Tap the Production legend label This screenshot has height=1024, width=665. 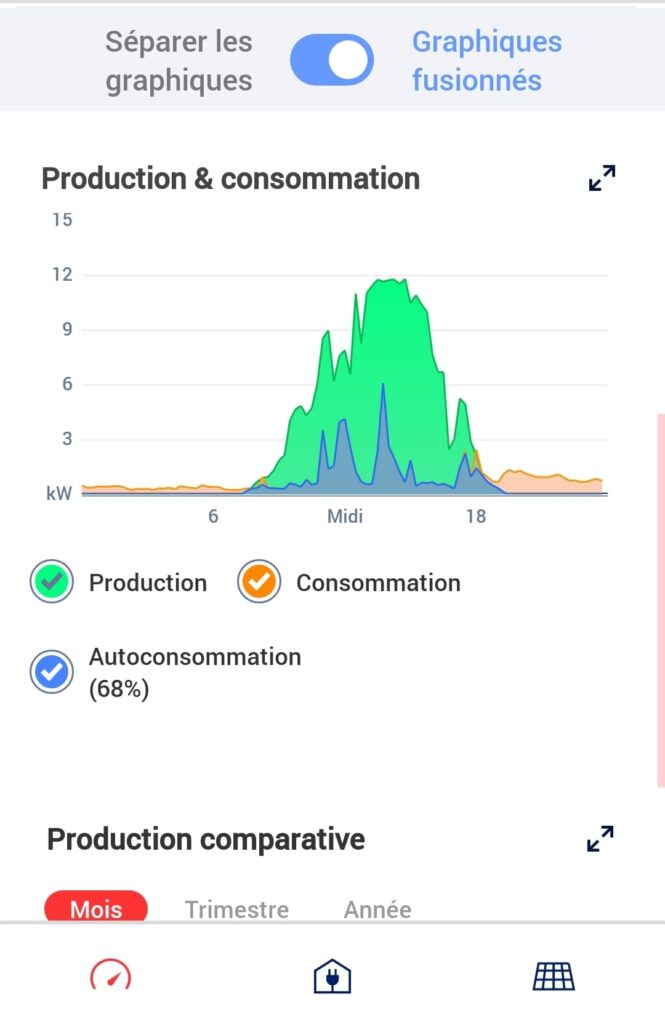[148, 583]
